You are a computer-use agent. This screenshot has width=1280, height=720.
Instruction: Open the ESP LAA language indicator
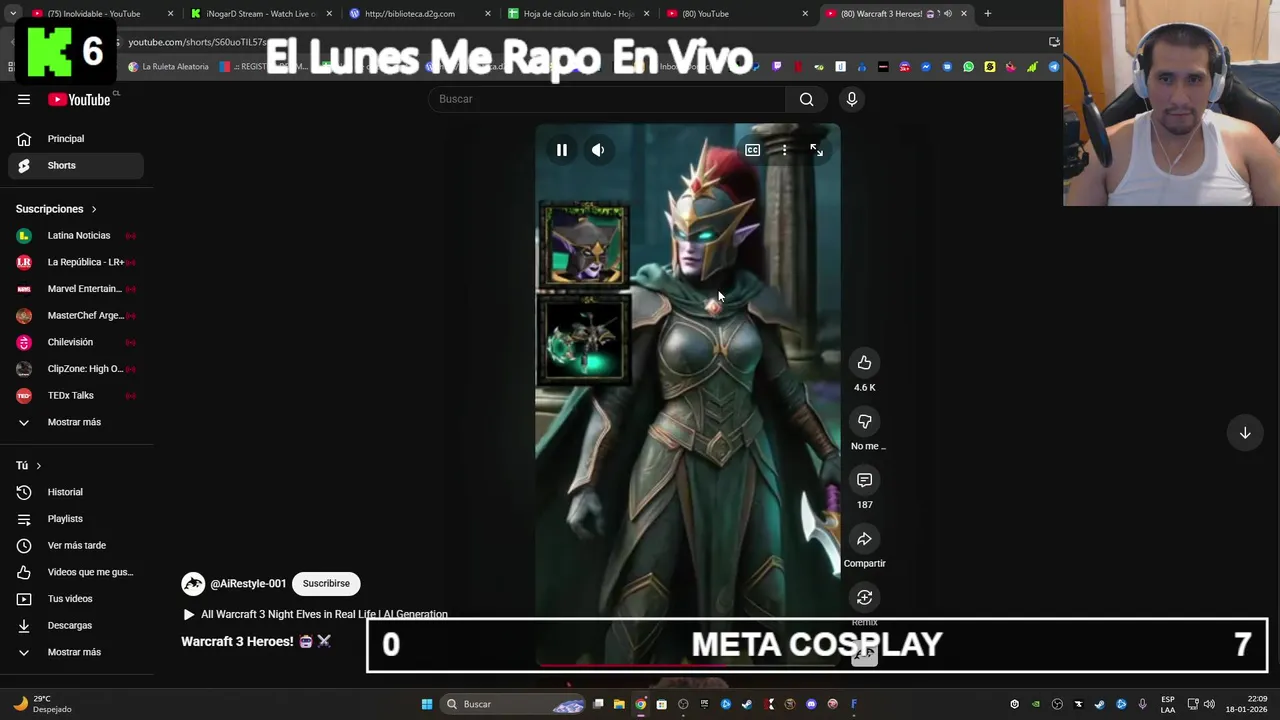tap(1168, 704)
